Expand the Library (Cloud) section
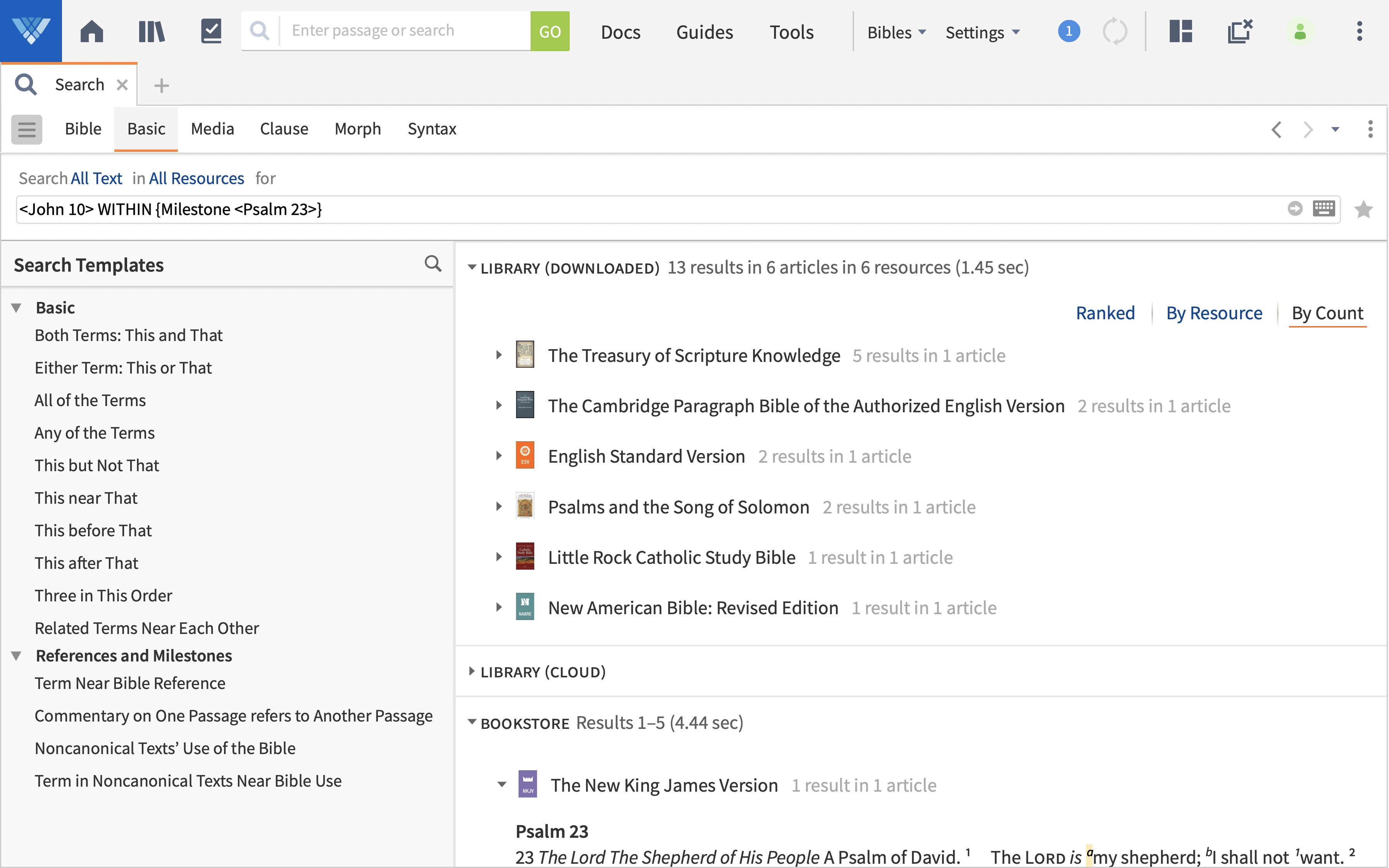 point(472,671)
